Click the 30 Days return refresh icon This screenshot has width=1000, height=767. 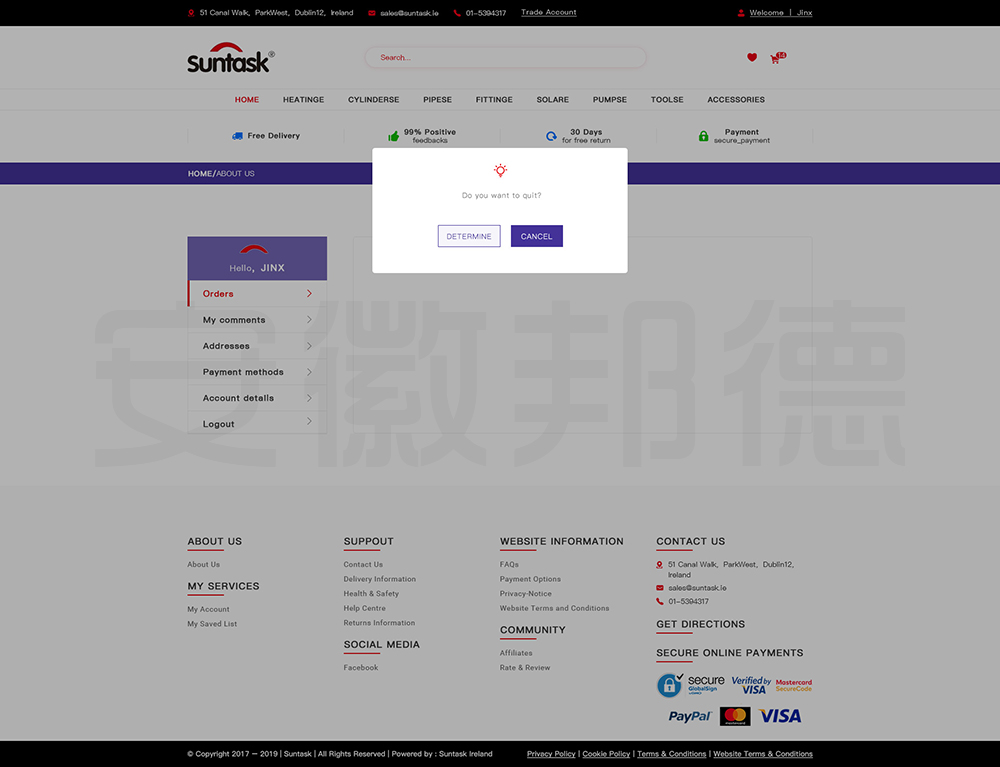pyautogui.click(x=551, y=136)
